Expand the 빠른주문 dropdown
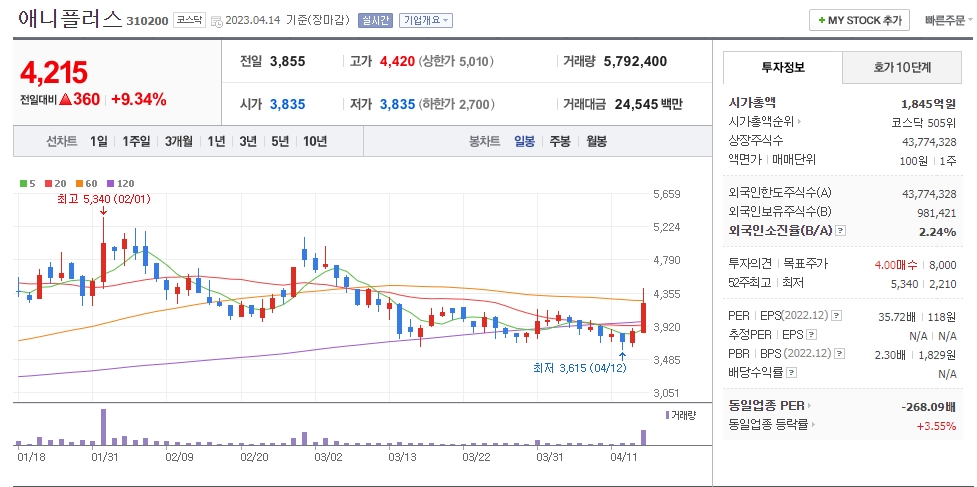 coord(949,20)
